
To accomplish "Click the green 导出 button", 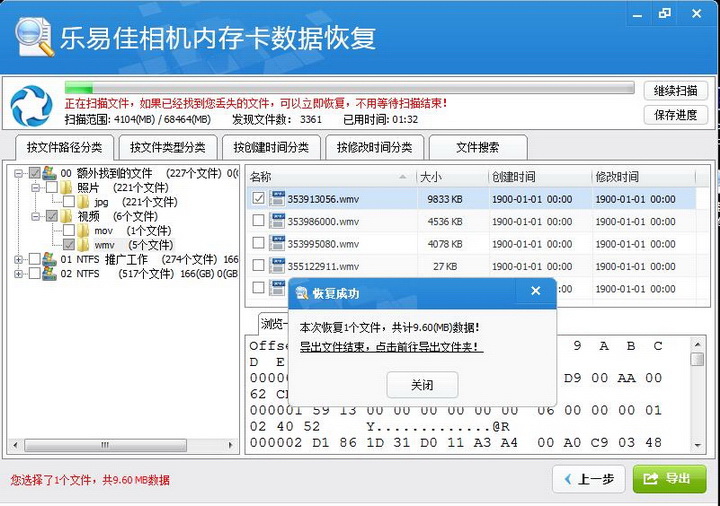I will pos(669,479).
